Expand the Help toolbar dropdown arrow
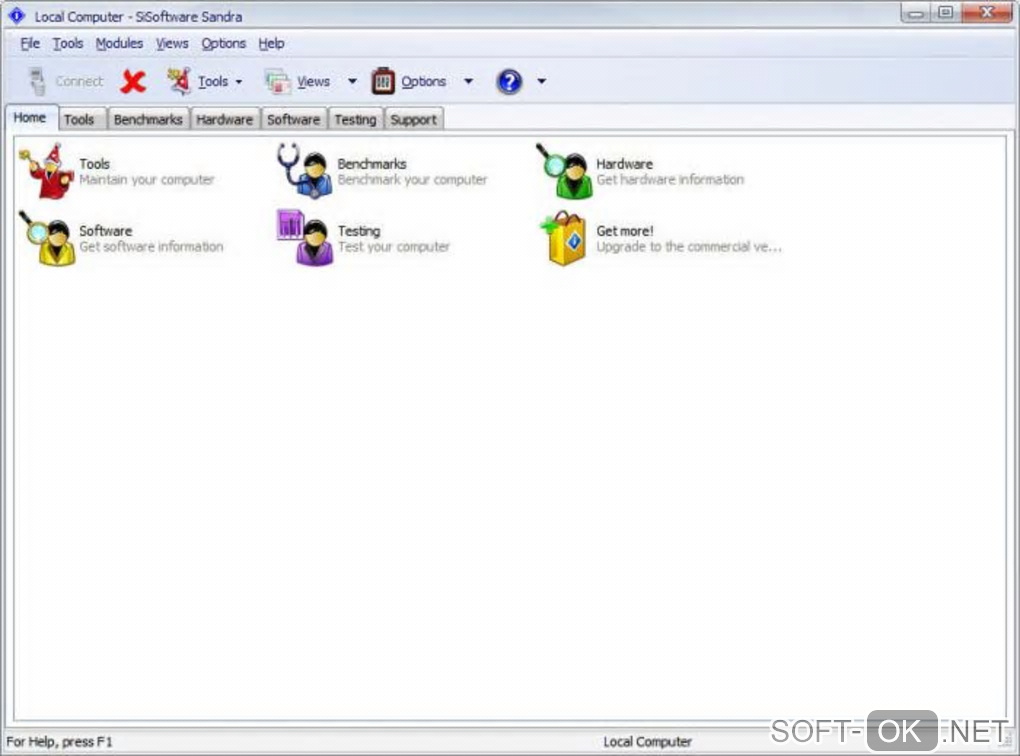Image resolution: width=1020 pixels, height=756 pixels. click(541, 81)
